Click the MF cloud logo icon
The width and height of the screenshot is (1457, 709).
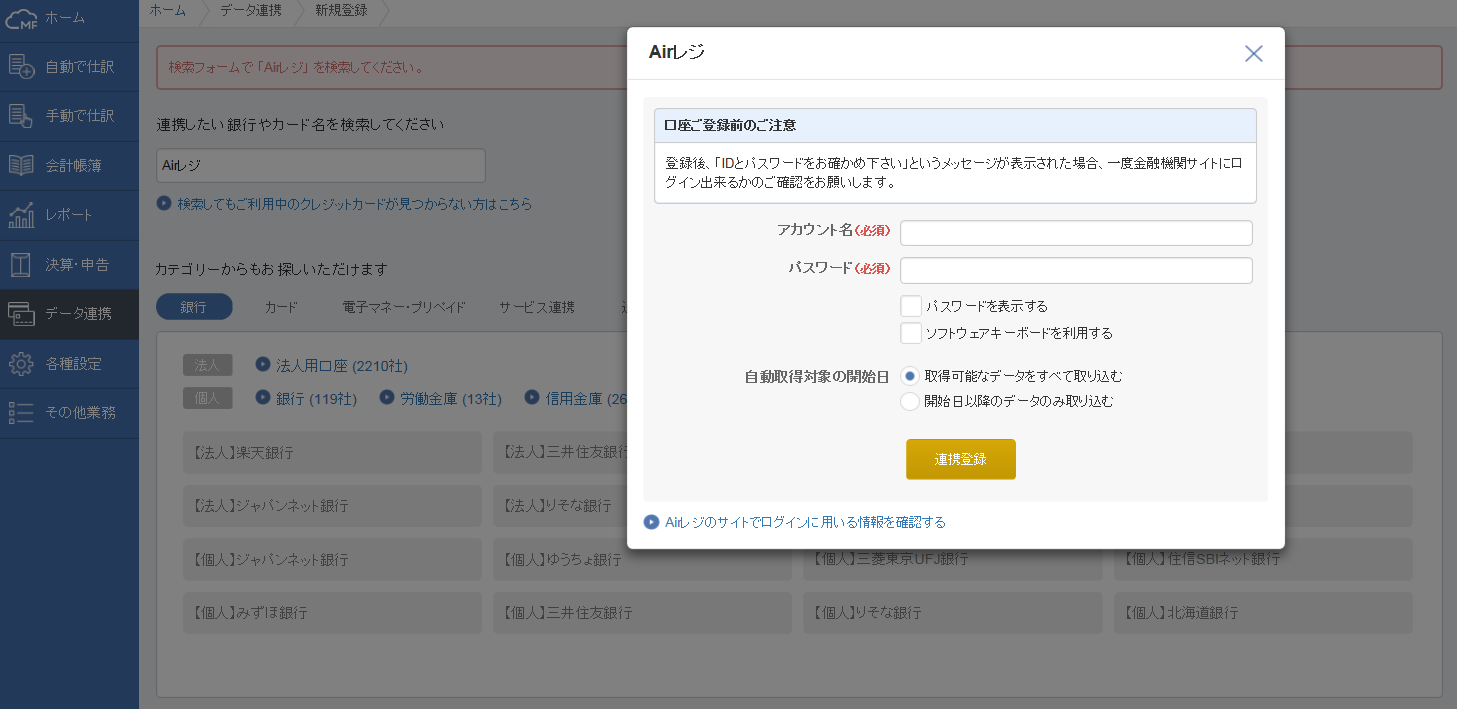click(x=21, y=18)
